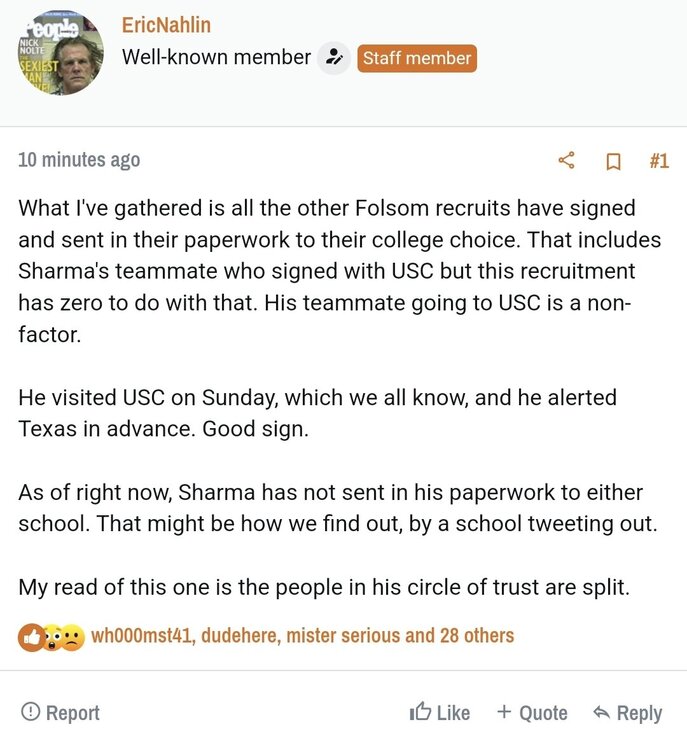Screen dimensions: 687x750
Task: Click the plus icon beside Quote
Action: 504,712
